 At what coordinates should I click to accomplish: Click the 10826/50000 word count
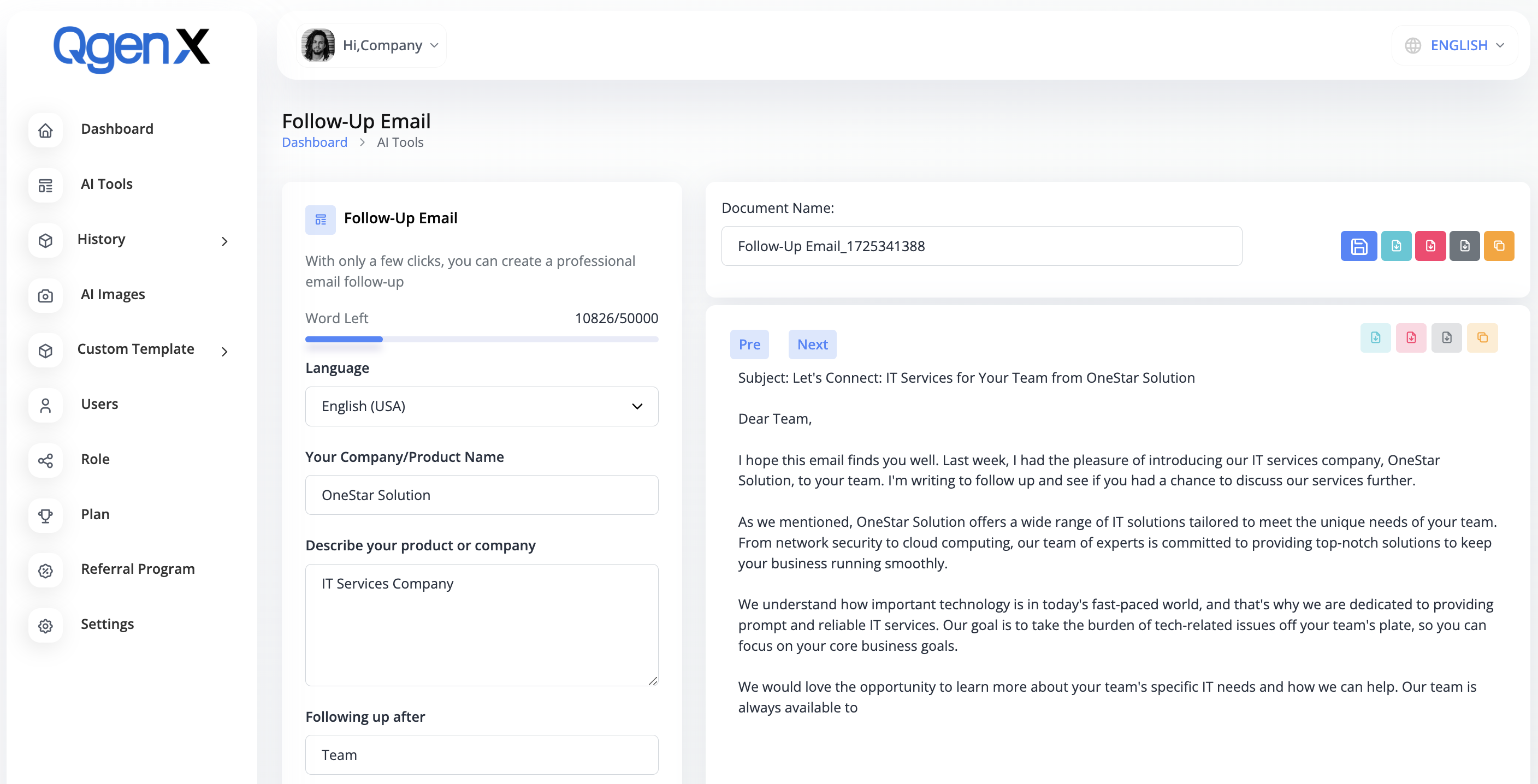(x=616, y=318)
